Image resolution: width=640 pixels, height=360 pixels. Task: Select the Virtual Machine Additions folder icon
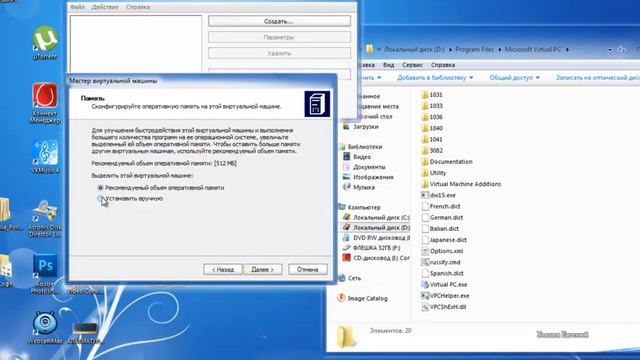click(x=425, y=184)
